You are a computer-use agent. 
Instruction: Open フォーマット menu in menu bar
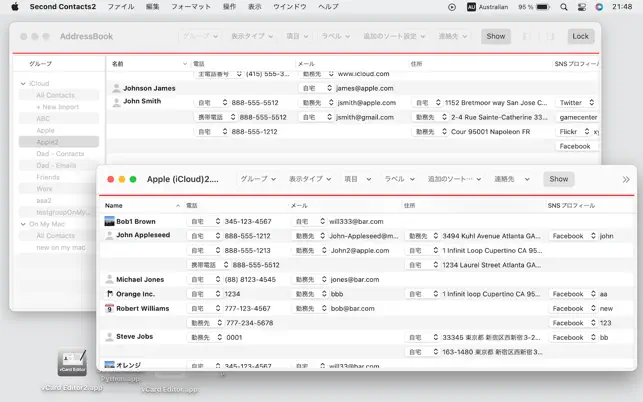point(191,7)
